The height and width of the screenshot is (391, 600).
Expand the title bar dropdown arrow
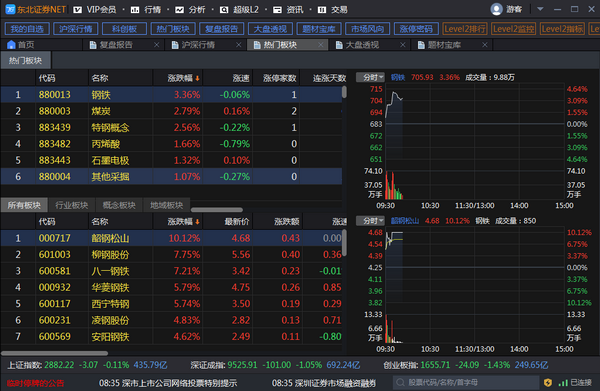(540, 9)
